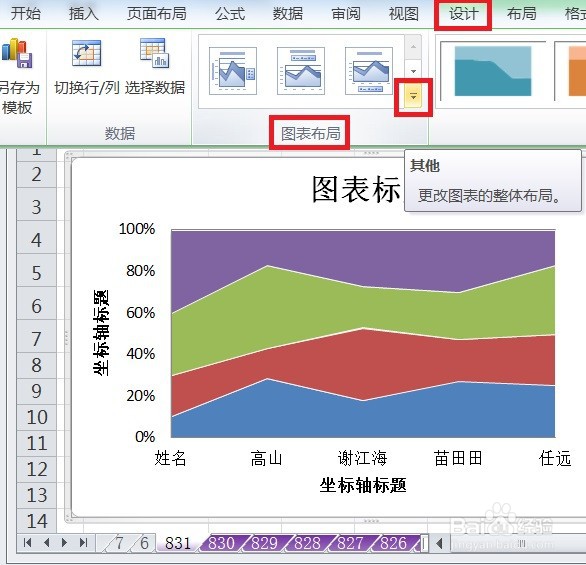Switch to sheet tab 828

307,543
